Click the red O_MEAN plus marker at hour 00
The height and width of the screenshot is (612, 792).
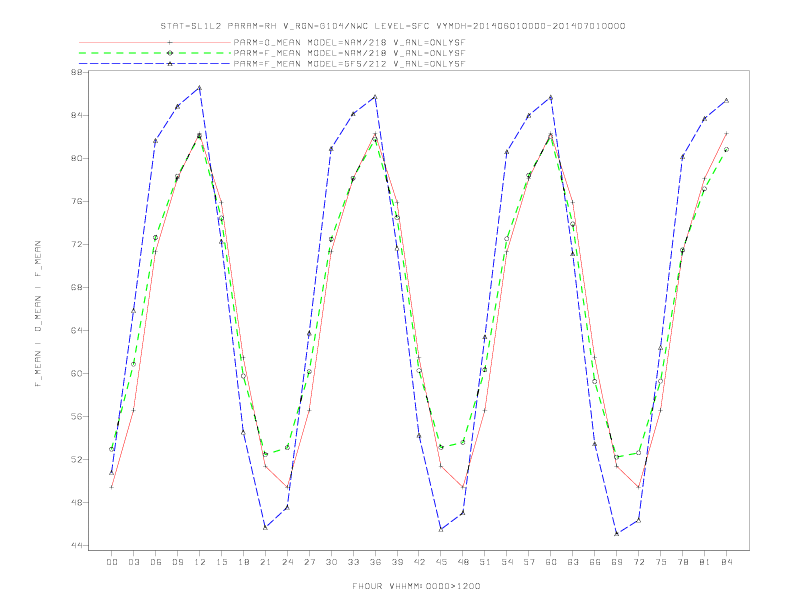112,487
